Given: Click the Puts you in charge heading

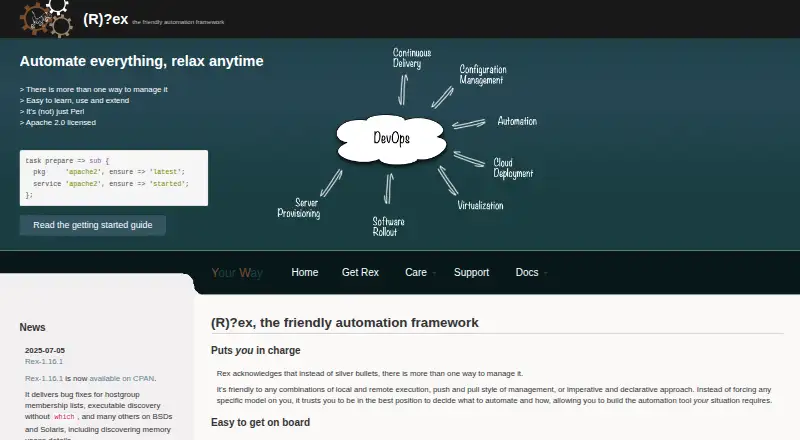Looking at the screenshot, I should click(256, 351).
